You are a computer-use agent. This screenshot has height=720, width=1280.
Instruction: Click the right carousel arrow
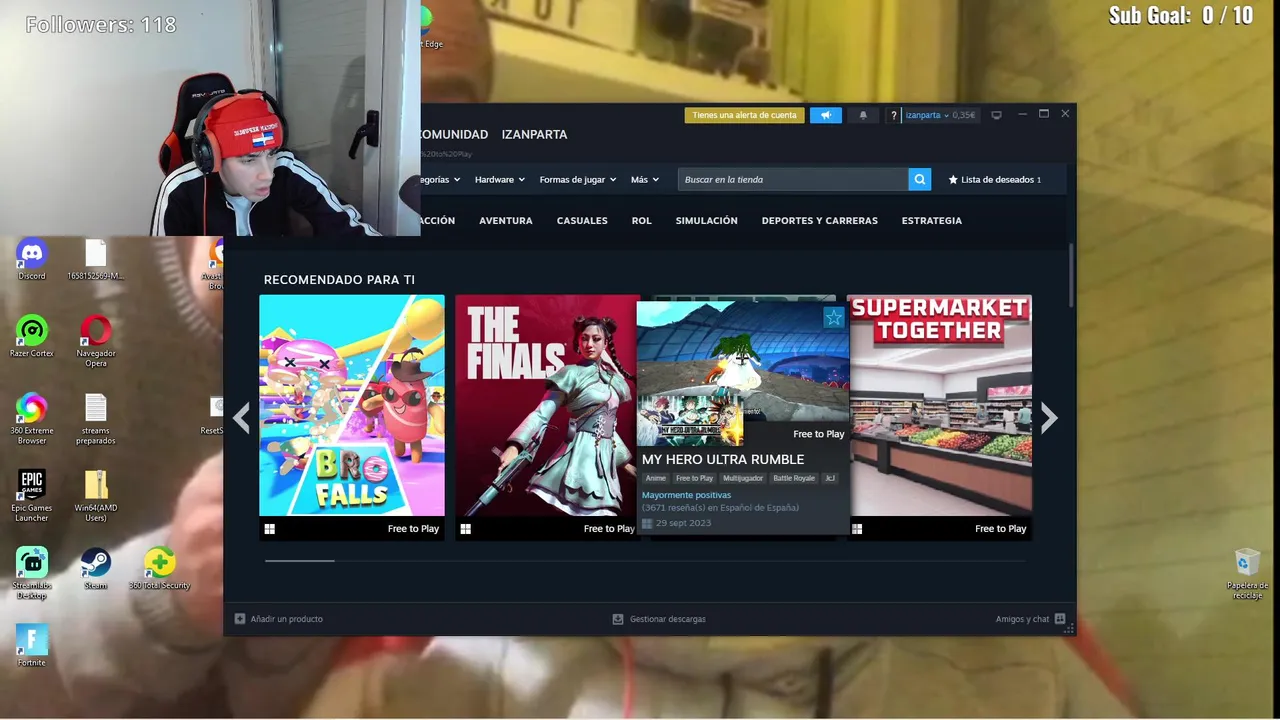pyautogui.click(x=1048, y=418)
